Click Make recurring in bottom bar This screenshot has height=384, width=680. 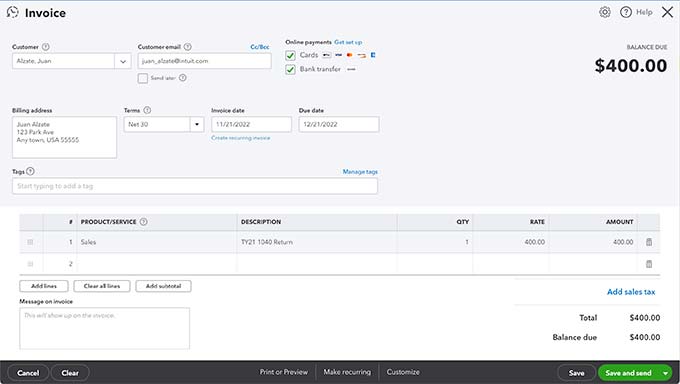click(347, 372)
